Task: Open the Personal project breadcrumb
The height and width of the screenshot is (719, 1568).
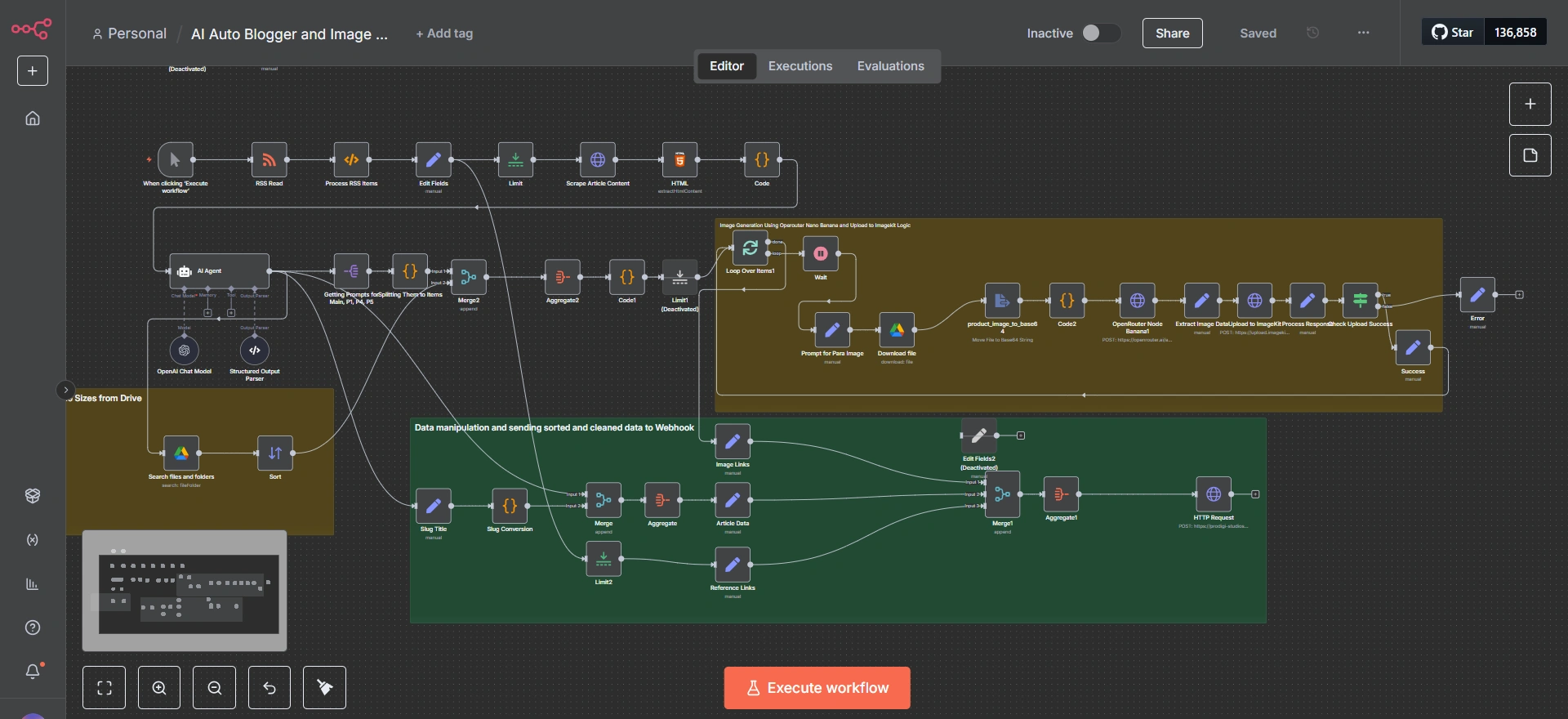Action: click(x=129, y=33)
